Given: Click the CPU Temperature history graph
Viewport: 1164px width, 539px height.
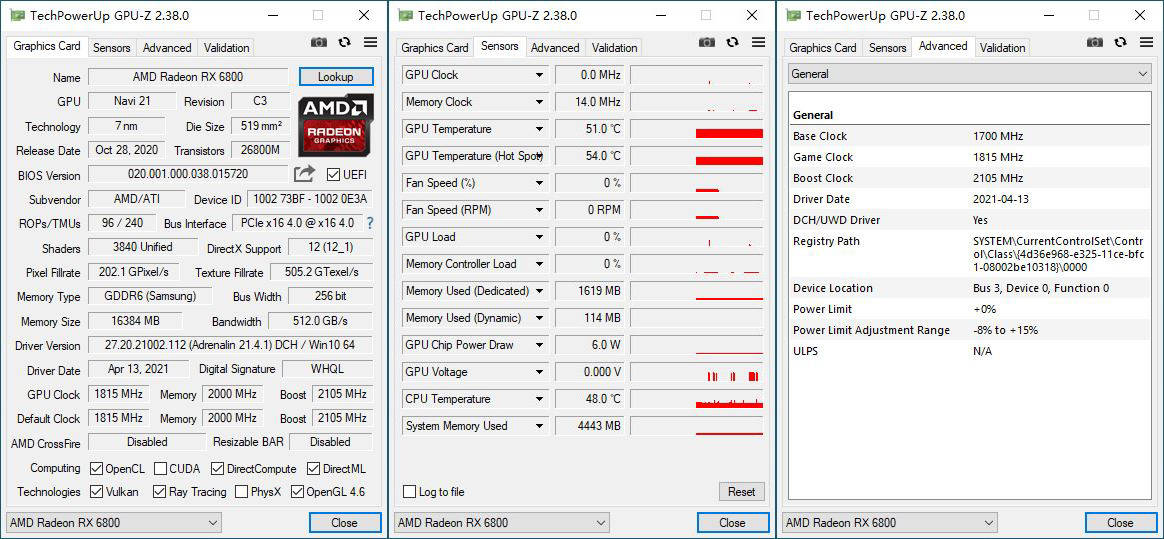Looking at the screenshot, I should click(697, 399).
